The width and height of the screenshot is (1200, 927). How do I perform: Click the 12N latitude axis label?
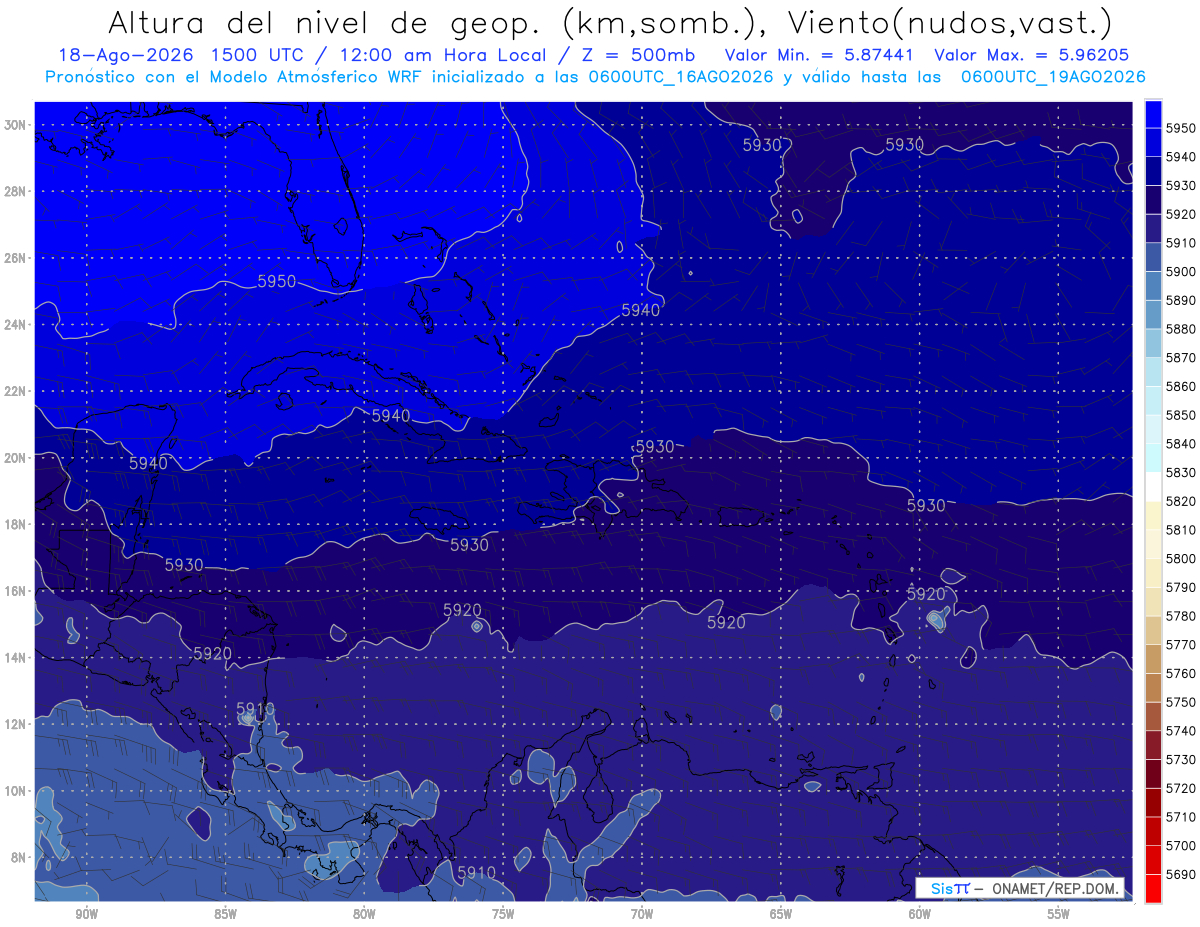point(14,725)
